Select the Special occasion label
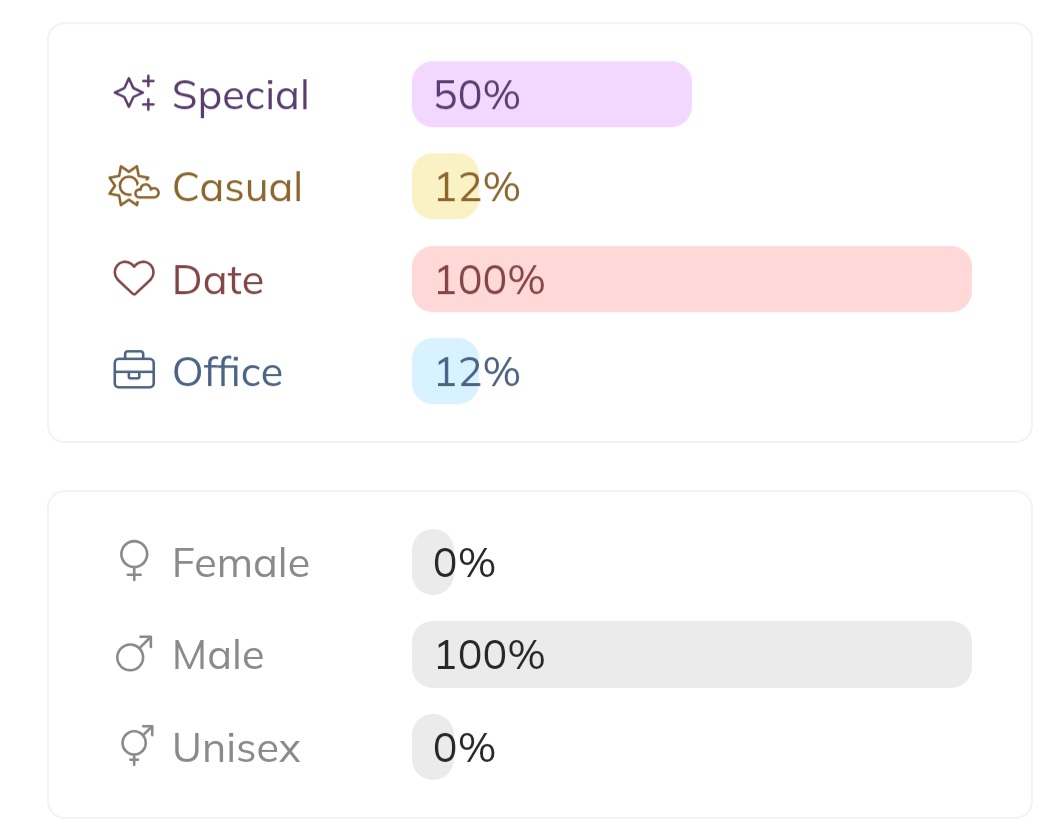This screenshot has width=1051, height=840. coord(241,95)
